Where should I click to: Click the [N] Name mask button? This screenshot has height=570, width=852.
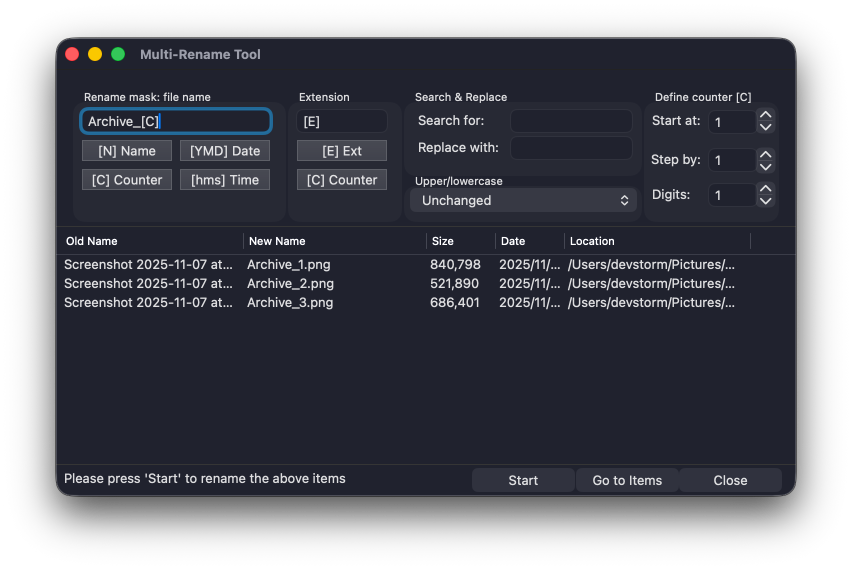pyautogui.click(x=127, y=151)
